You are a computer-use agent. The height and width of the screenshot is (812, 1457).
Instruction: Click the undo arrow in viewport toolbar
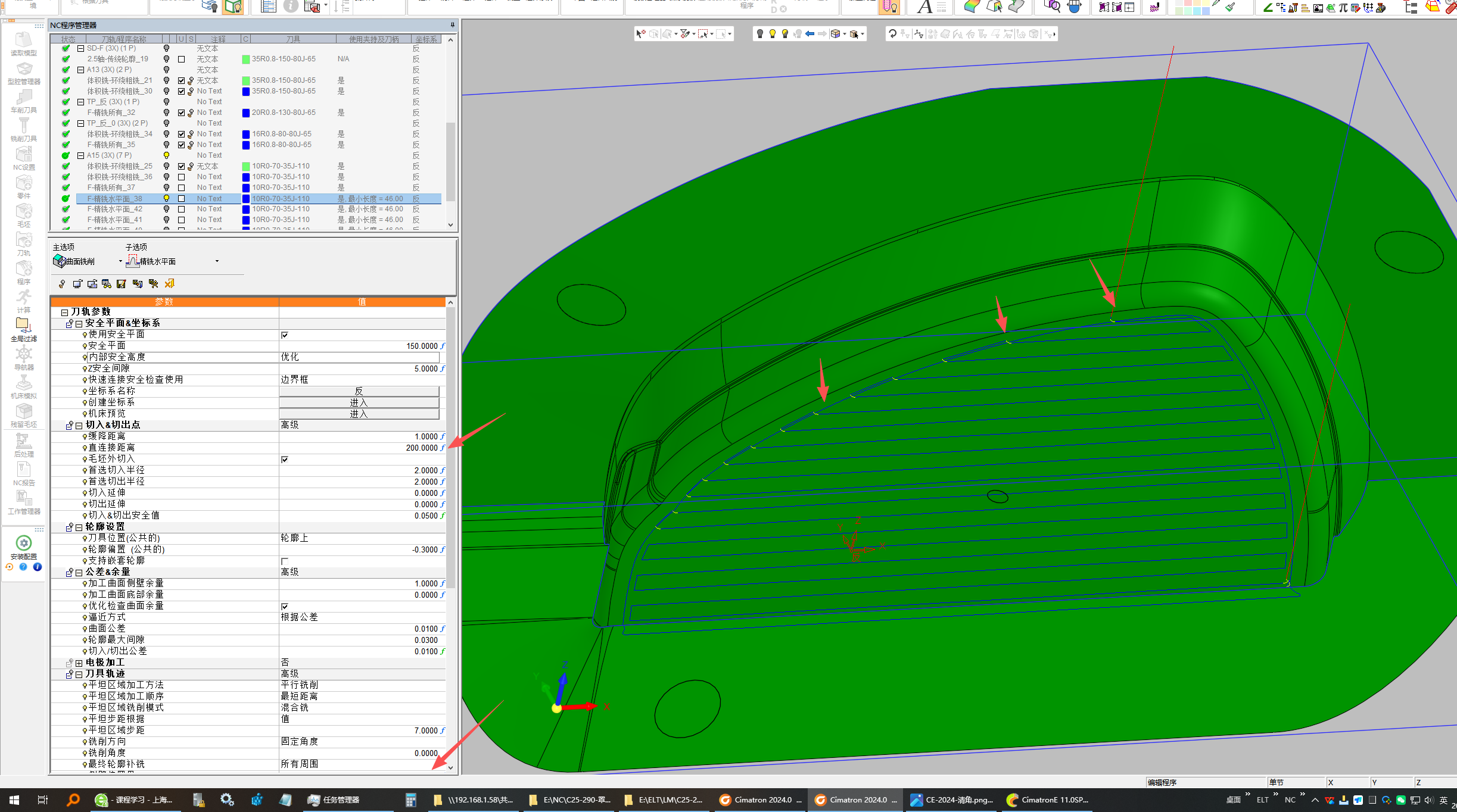[x=892, y=34]
